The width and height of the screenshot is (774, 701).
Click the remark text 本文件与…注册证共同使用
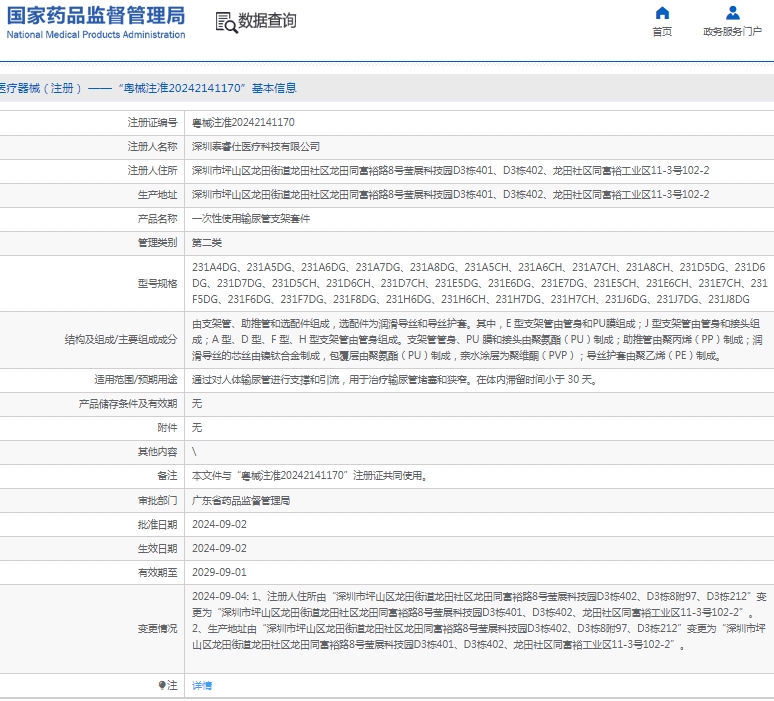310,475
